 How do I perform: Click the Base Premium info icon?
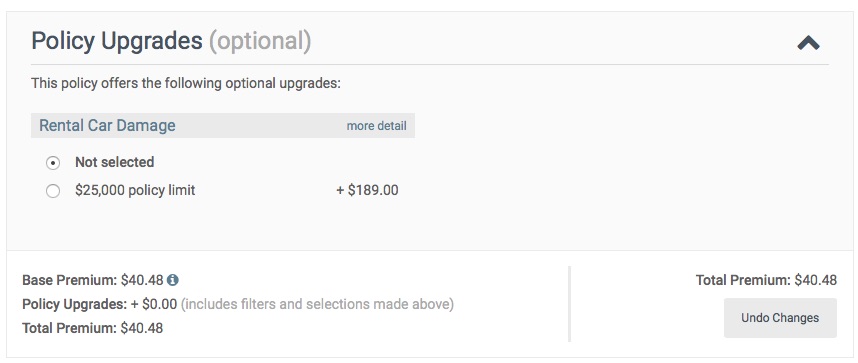click(x=173, y=280)
